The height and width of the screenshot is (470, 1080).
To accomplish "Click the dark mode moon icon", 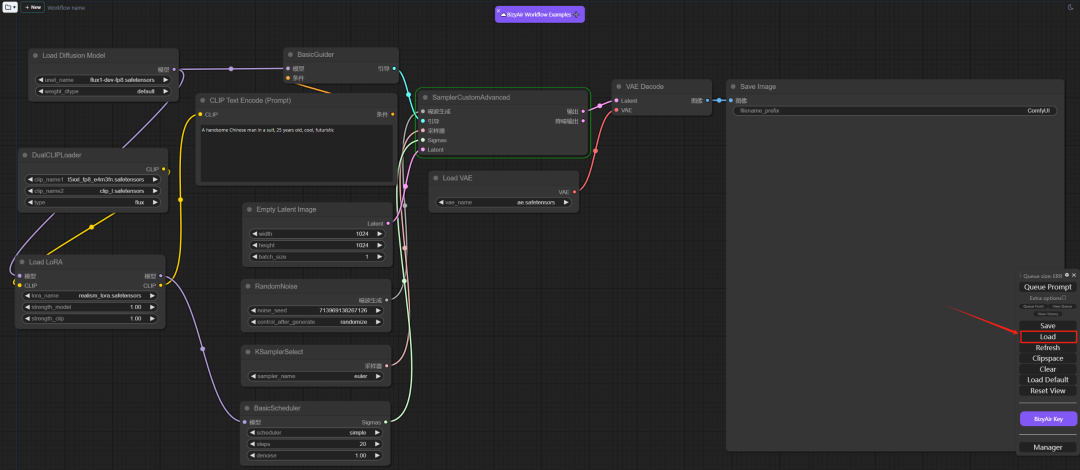I will [x=1070, y=7].
